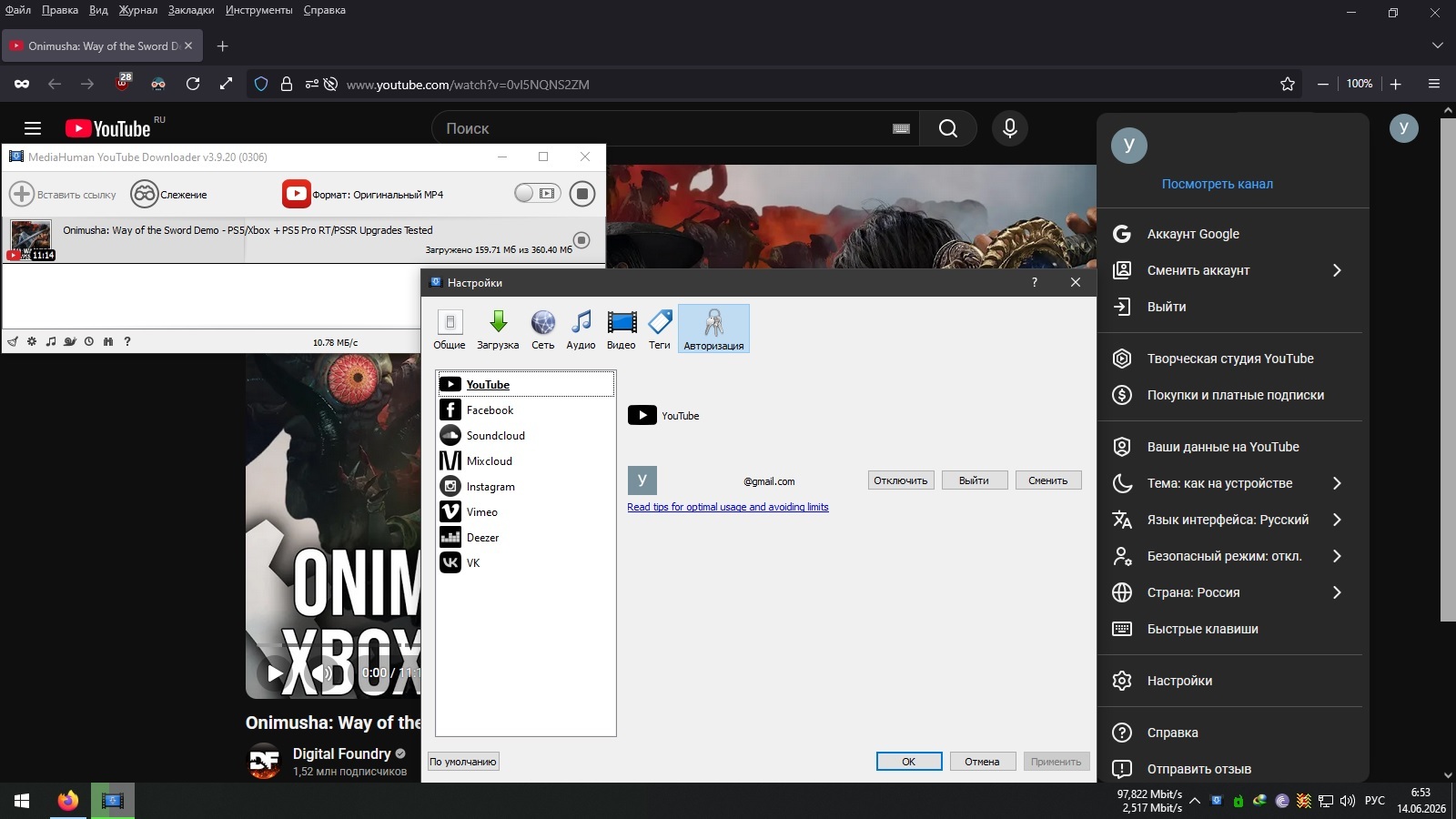Expand the Сменить аккаунт submenu
The height and width of the screenshot is (819, 1456).
point(1229,270)
